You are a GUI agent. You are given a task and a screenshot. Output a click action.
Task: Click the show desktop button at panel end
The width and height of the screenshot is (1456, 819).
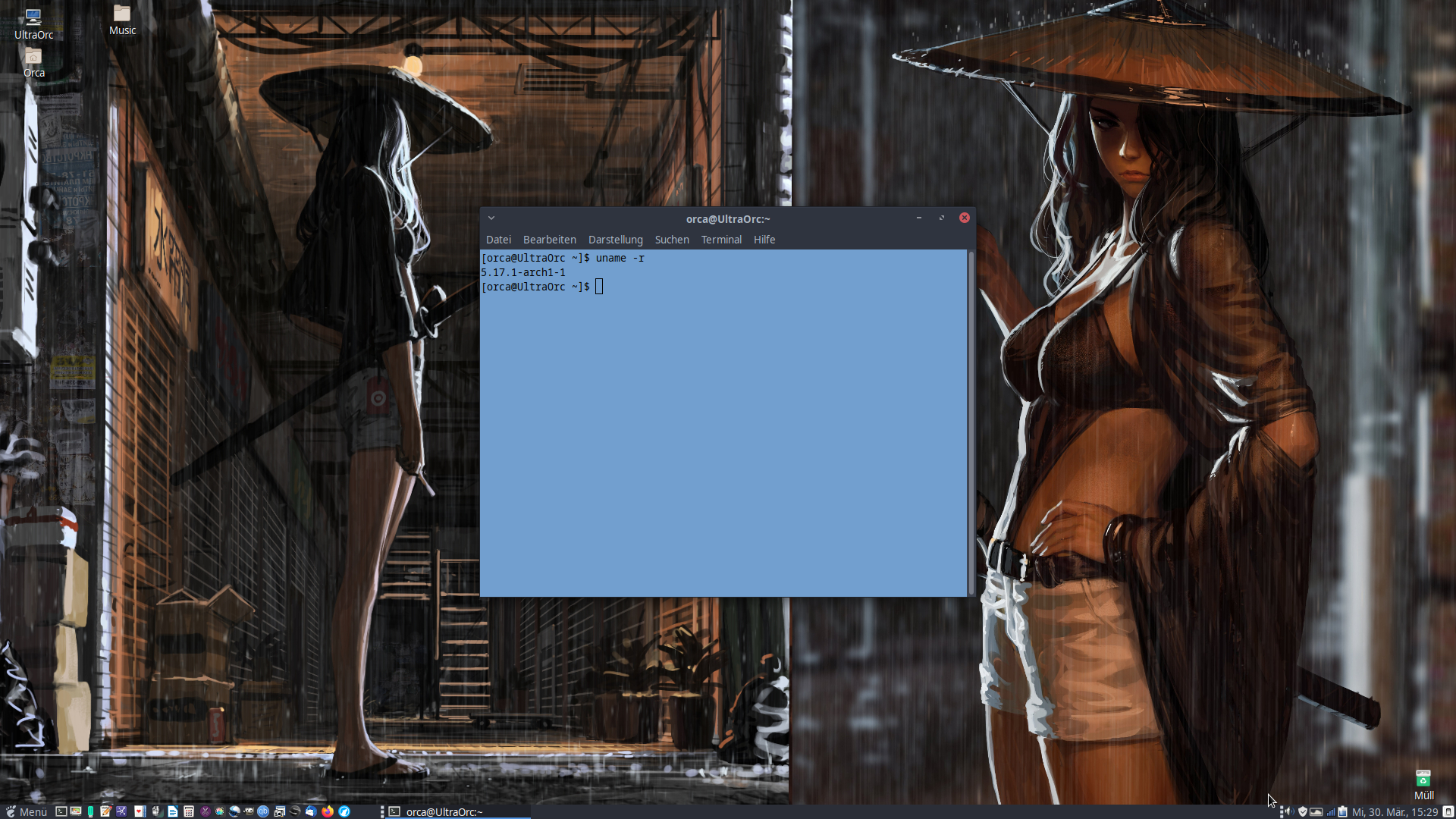point(1448,811)
